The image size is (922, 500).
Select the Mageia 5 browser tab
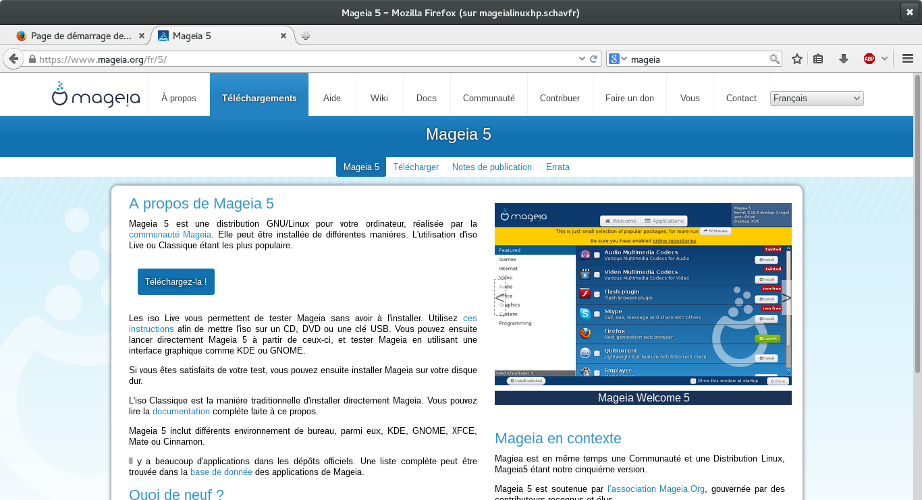223,36
